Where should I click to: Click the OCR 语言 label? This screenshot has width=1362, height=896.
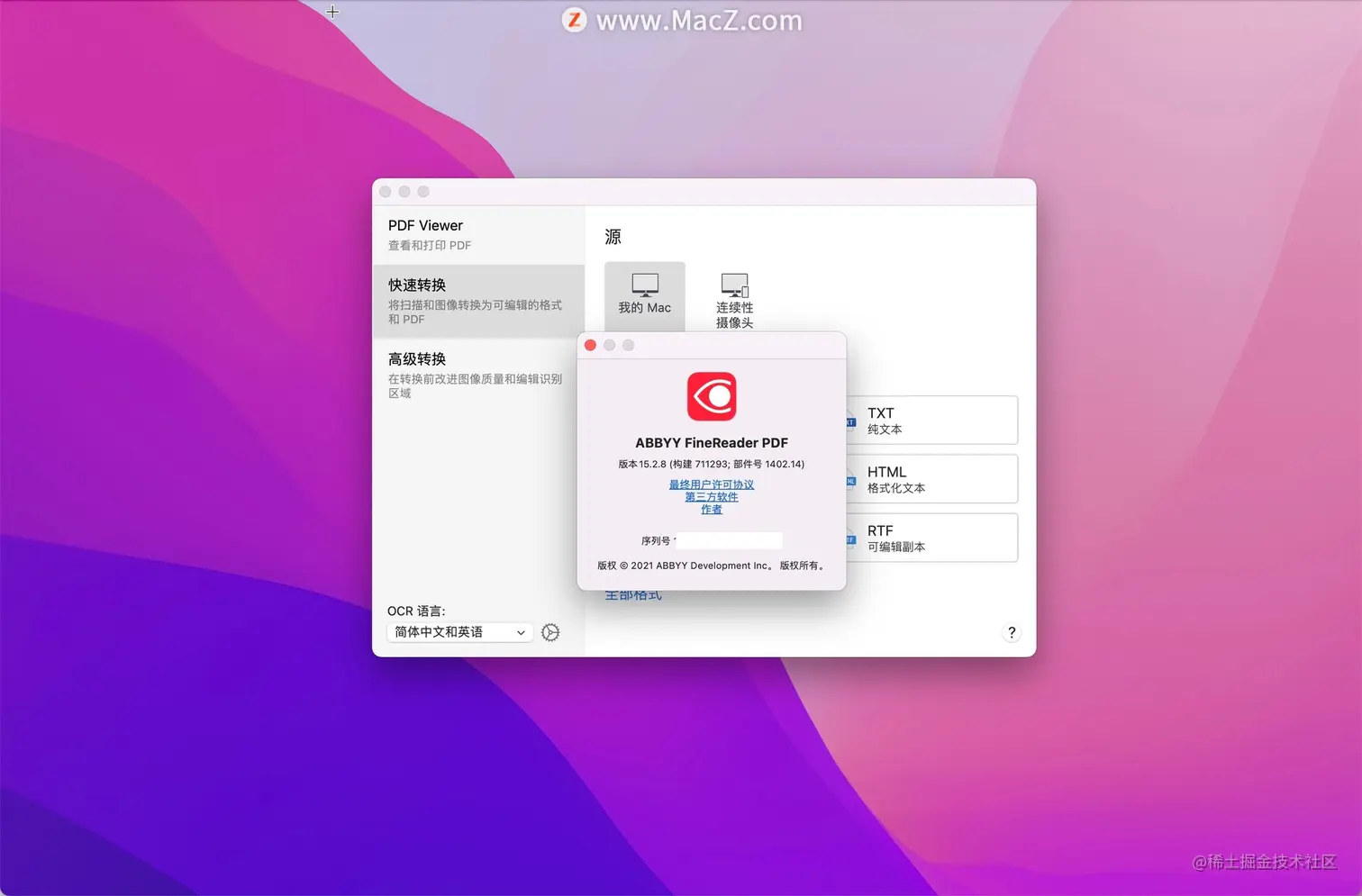[416, 611]
